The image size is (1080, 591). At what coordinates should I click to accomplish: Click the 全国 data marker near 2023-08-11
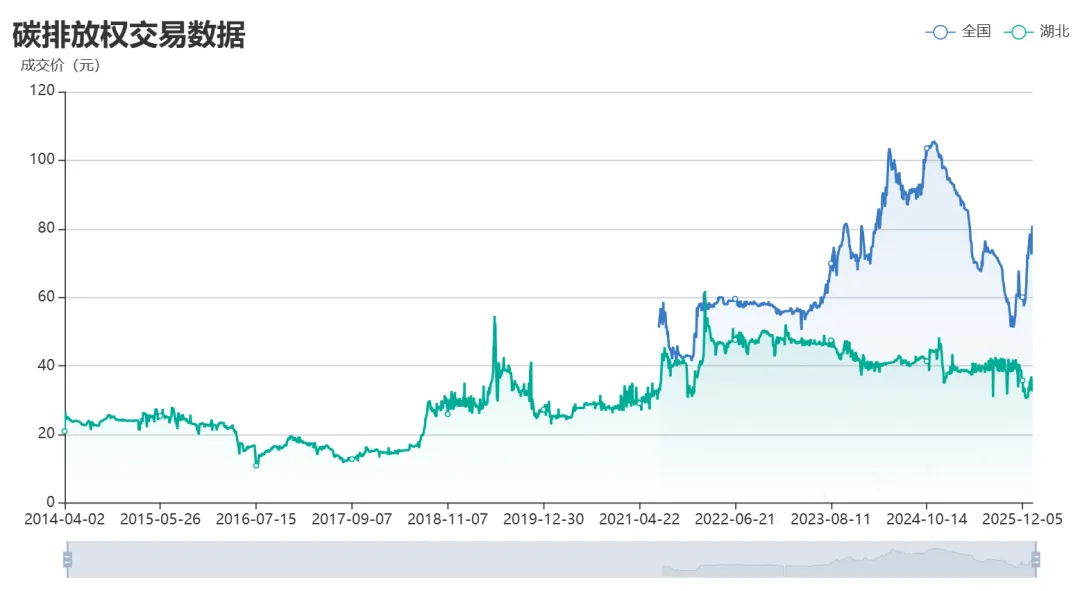pos(831,263)
